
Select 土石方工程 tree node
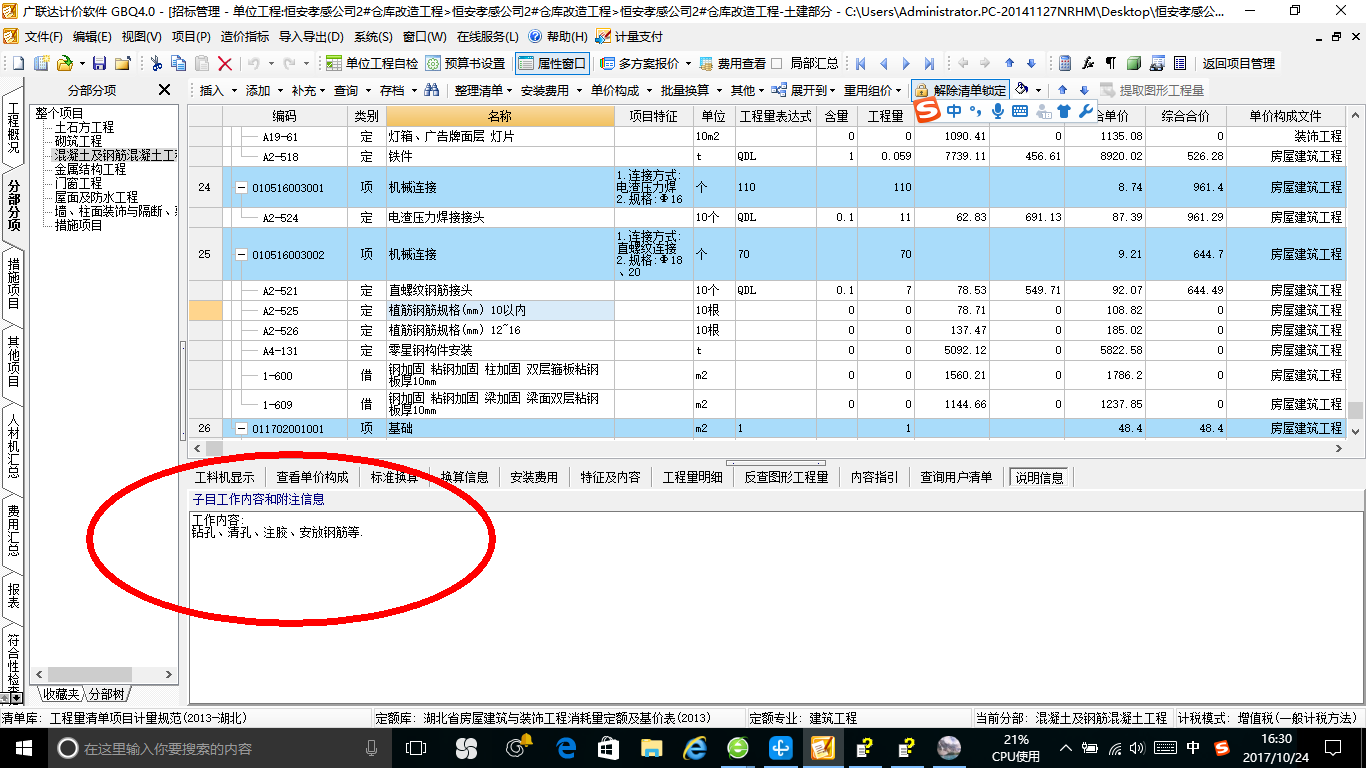click(x=84, y=128)
